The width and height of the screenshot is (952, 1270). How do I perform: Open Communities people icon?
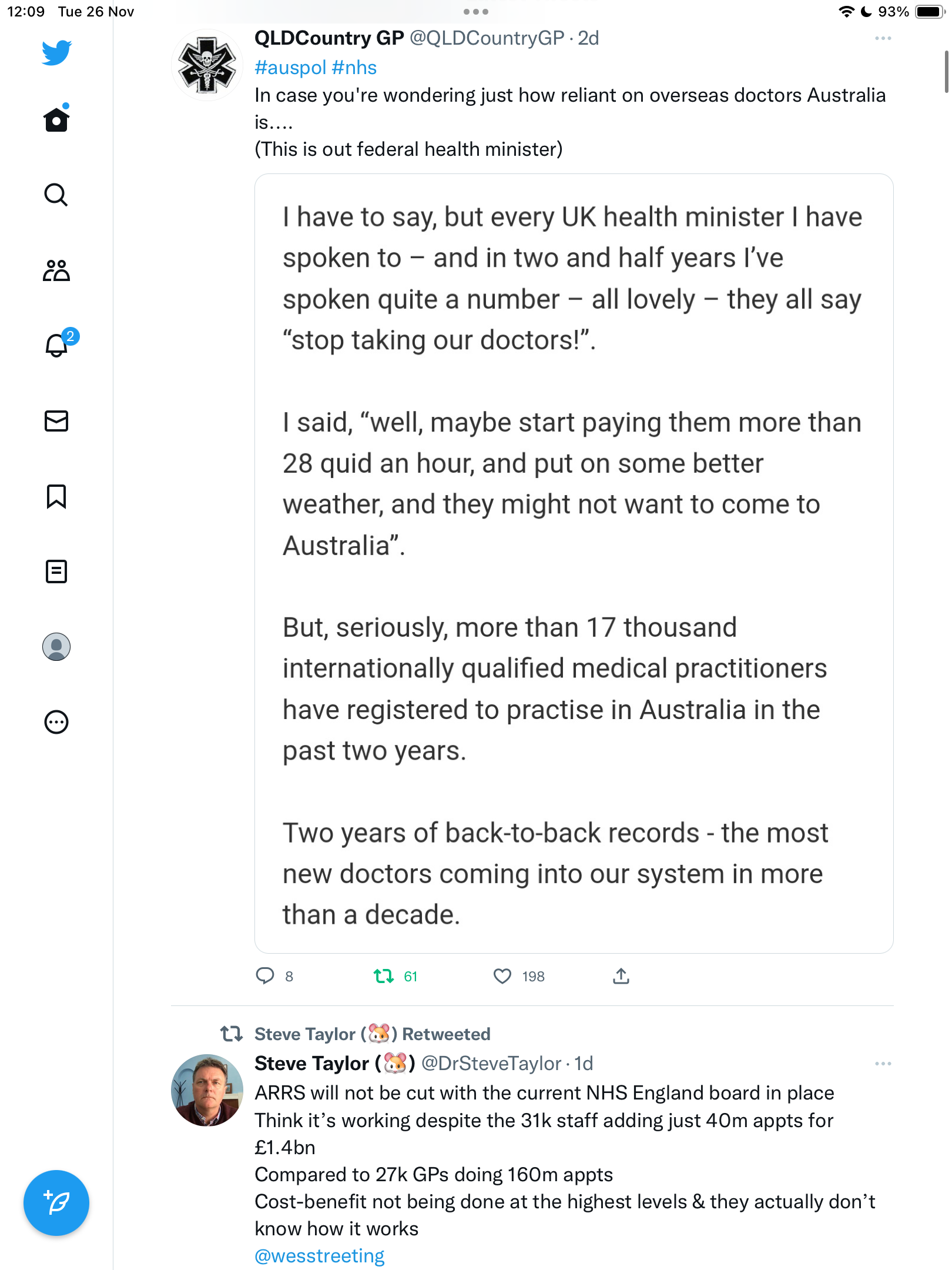56,270
